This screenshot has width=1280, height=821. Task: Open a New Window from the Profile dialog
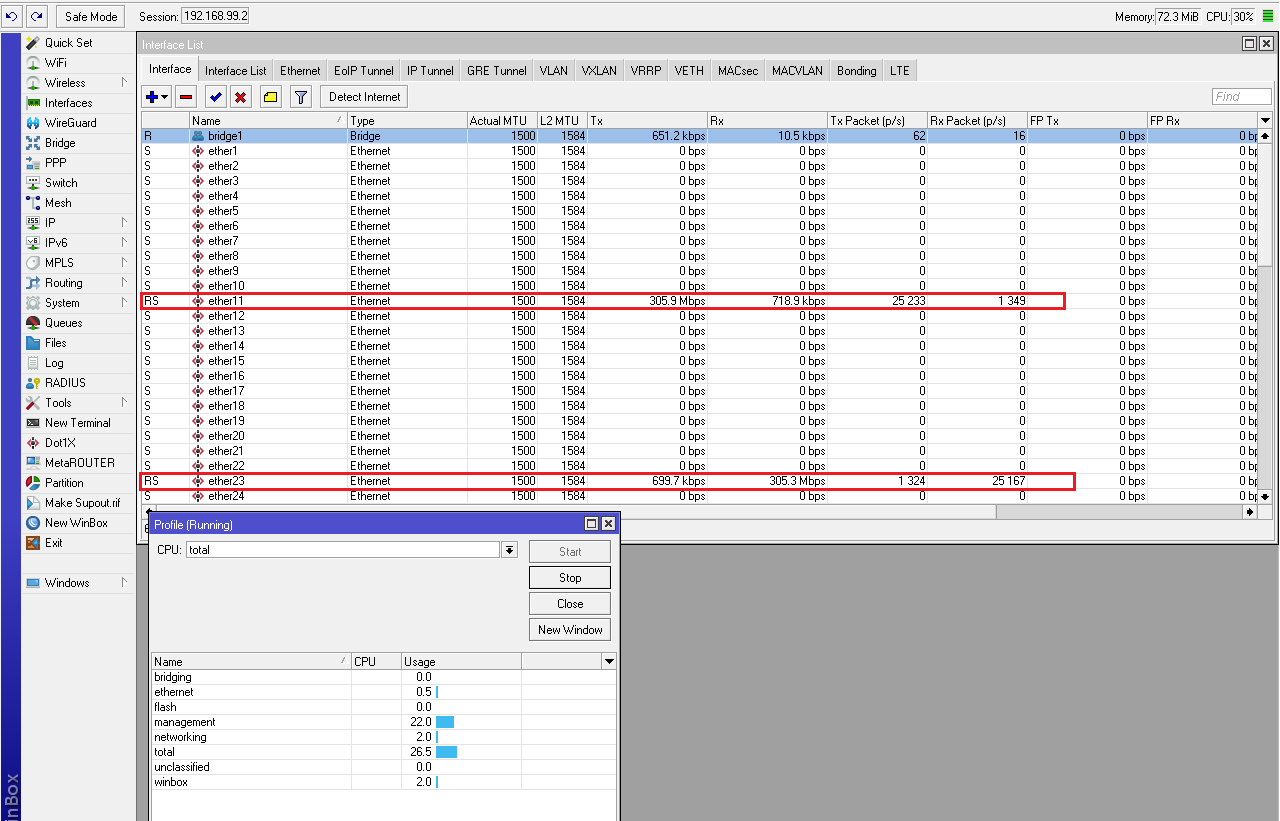tap(569, 629)
